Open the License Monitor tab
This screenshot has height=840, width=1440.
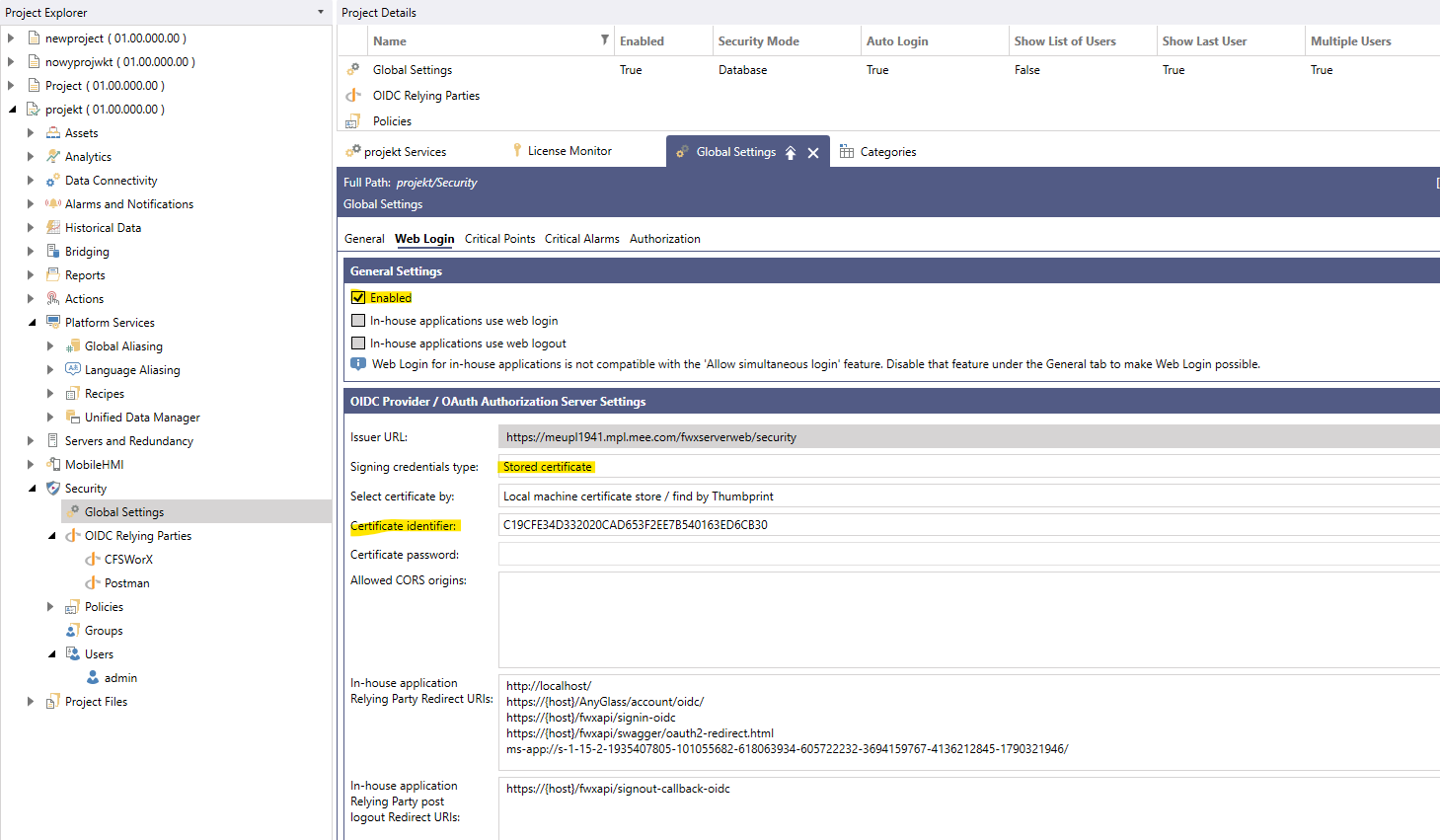click(568, 151)
